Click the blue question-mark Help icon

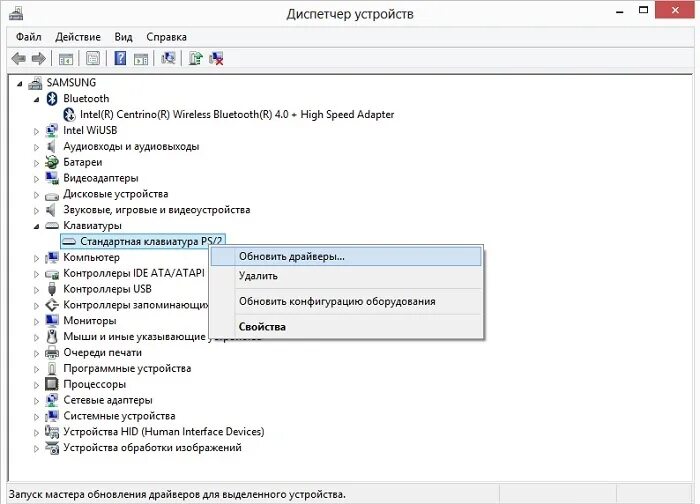point(120,58)
